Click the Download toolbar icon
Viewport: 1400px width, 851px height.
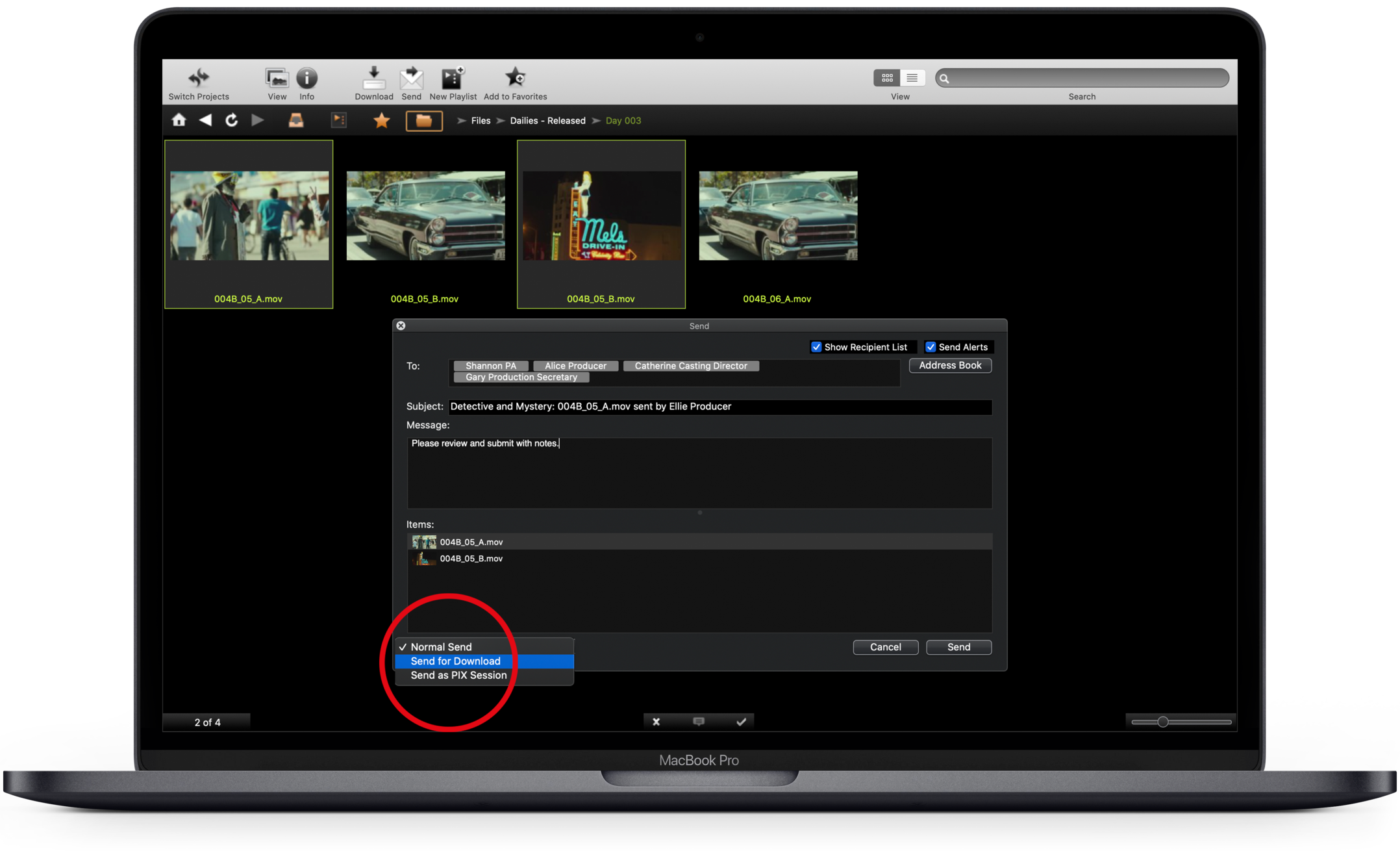point(373,78)
